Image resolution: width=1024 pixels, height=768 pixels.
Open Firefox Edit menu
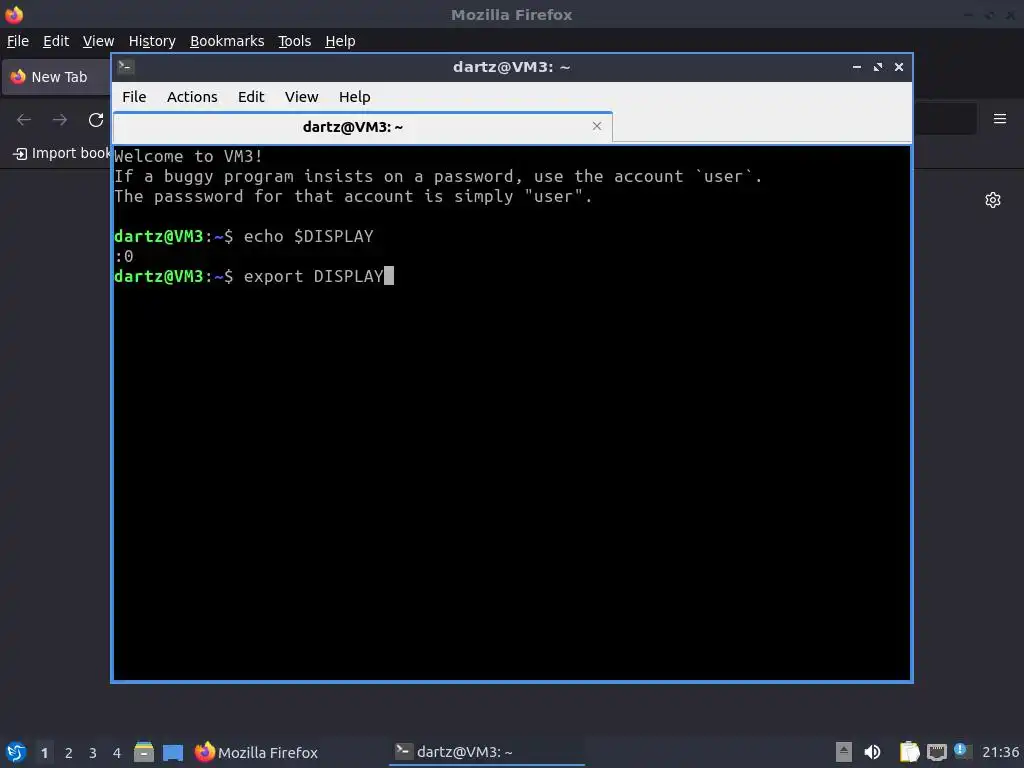56,41
